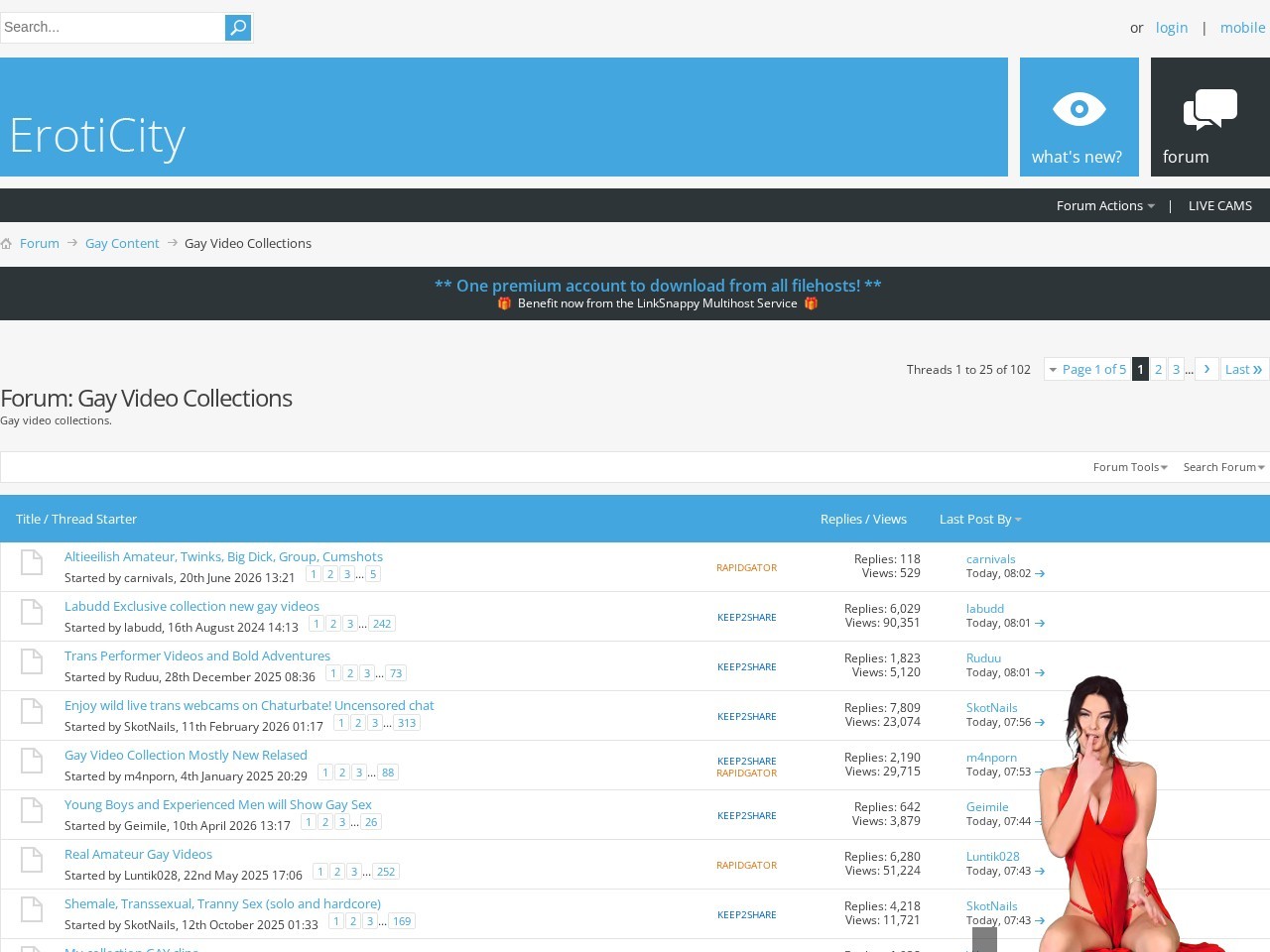Click inside the Search text field
Image resolution: width=1270 pixels, height=952 pixels.
(x=112, y=28)
